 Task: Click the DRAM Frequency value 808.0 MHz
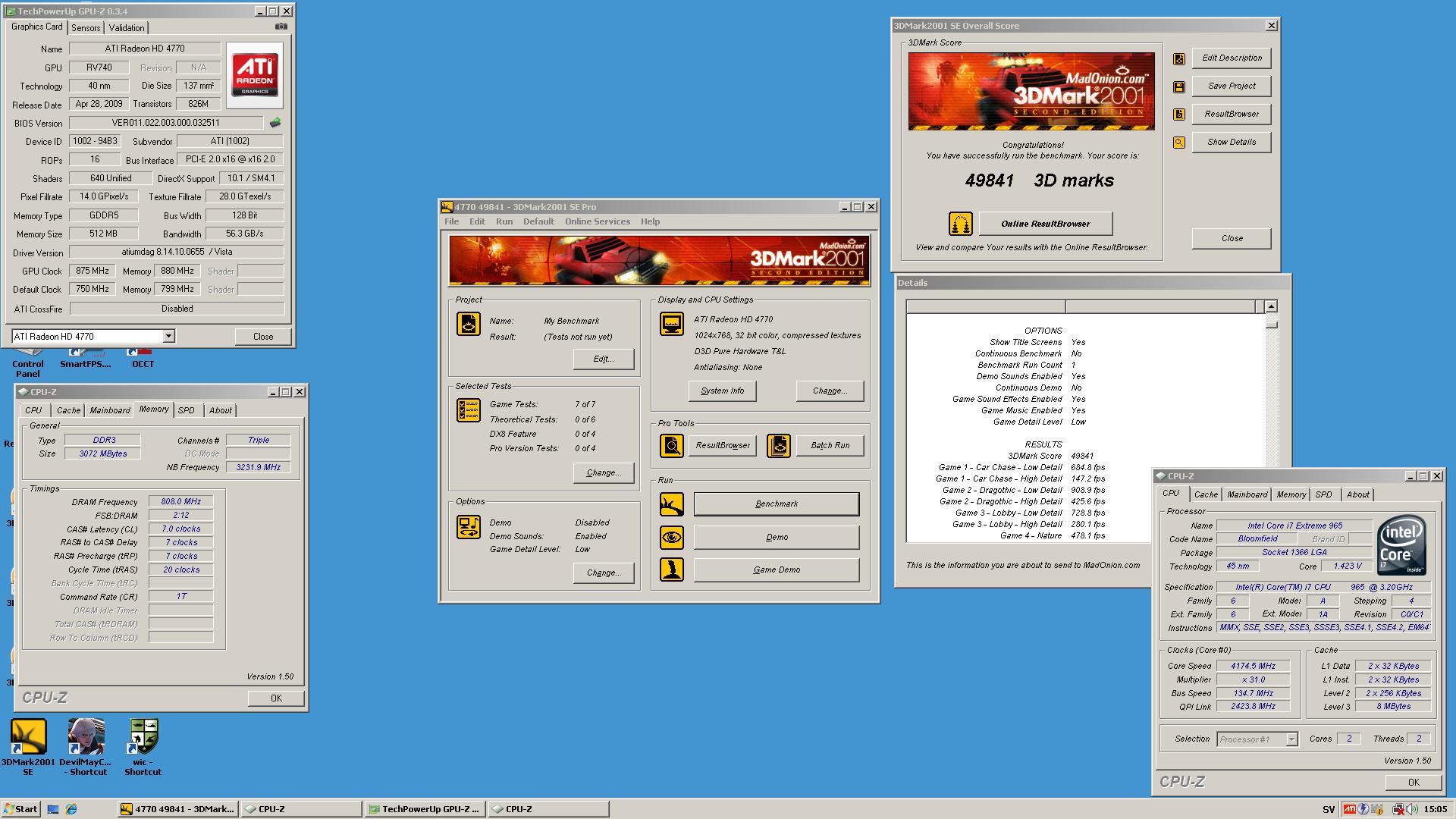pyautogui.click(x=181, y=502)
